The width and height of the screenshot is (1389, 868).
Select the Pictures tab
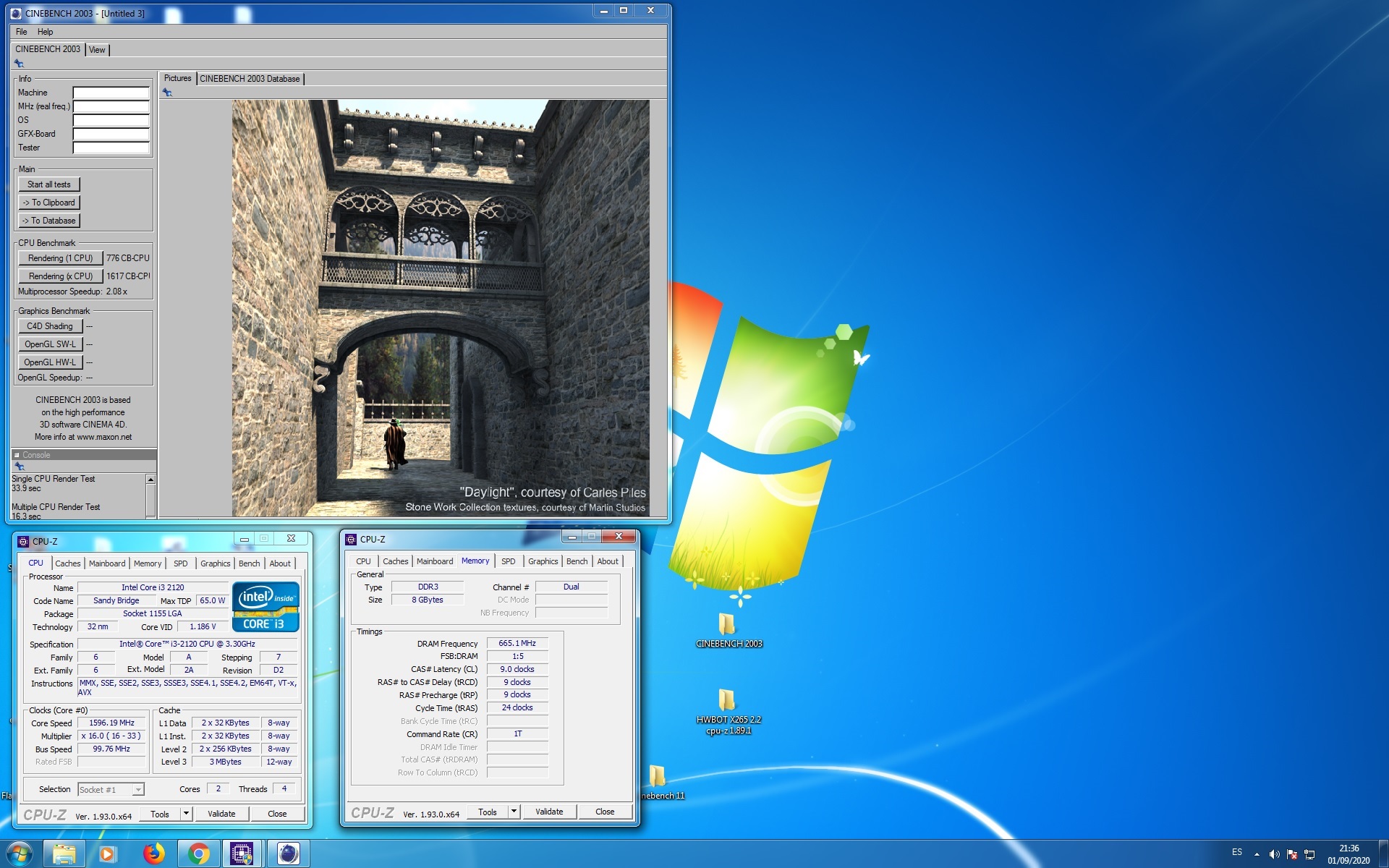177,78
